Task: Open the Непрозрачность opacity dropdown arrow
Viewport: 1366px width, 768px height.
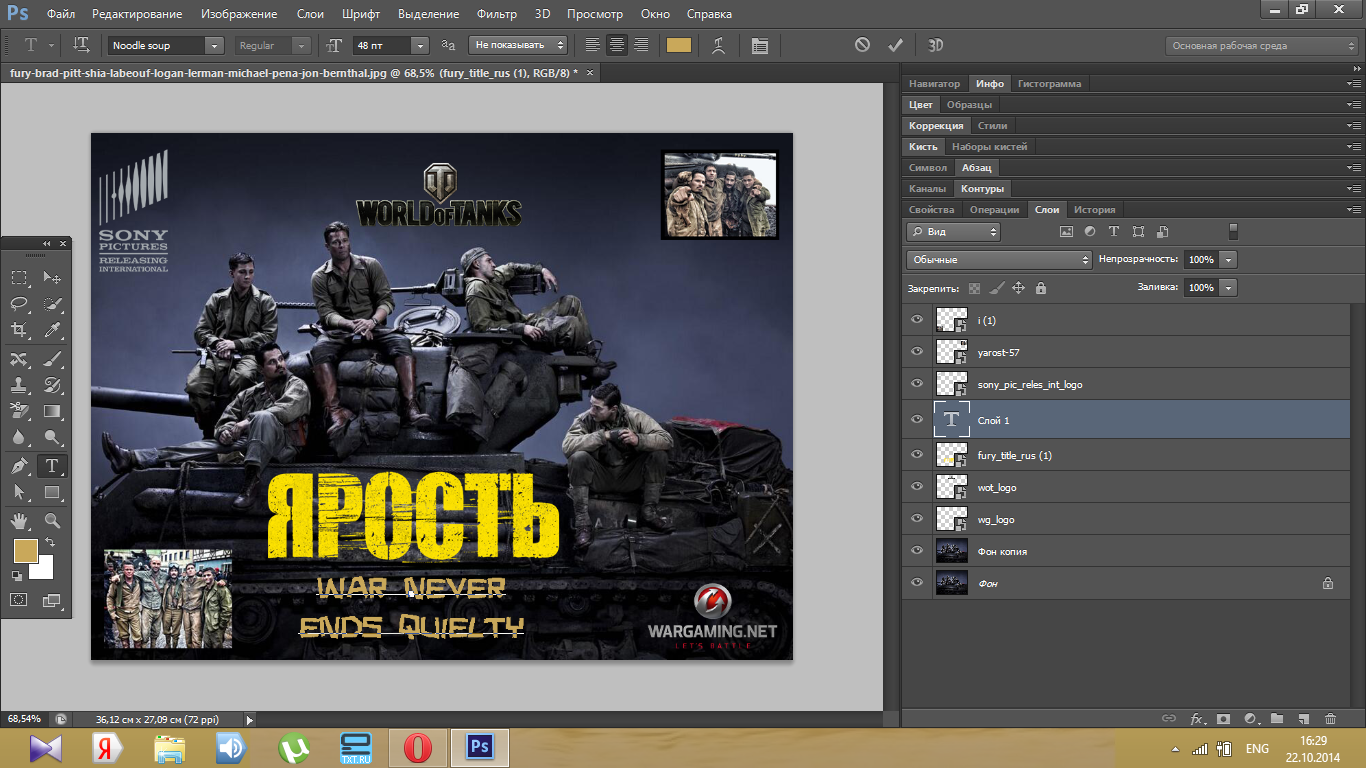Action: (x=1228, y=259)
